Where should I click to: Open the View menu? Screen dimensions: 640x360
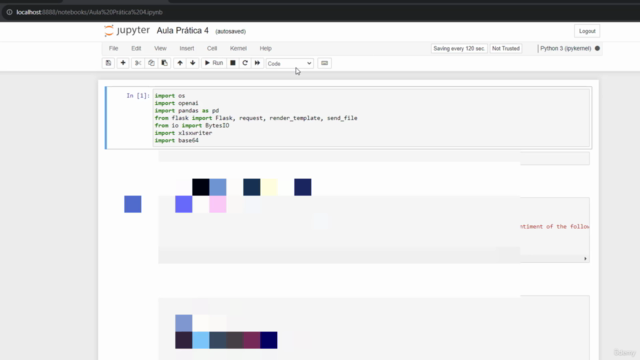pyautogui.click(x=160, y=48)
